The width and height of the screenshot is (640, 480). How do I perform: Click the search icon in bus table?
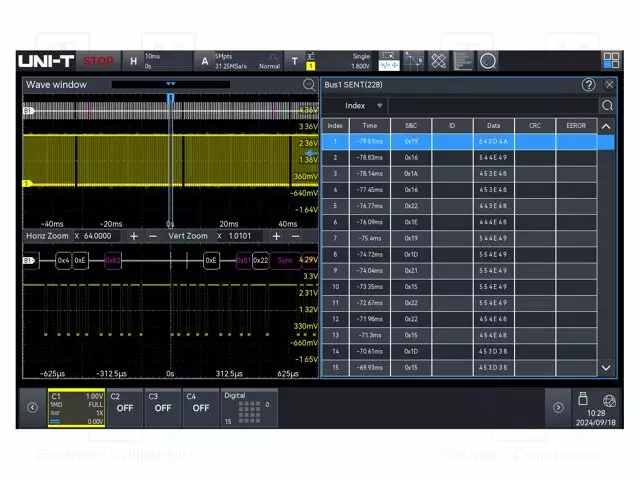(x=606, y=105)
